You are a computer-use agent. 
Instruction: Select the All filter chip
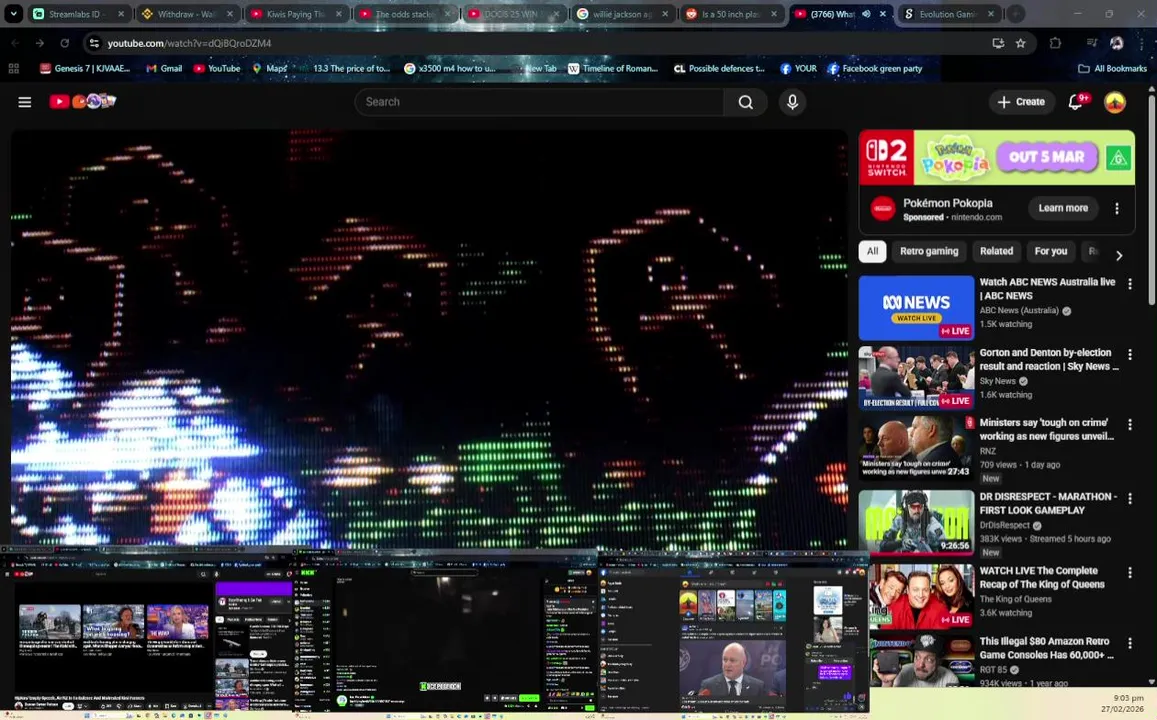pyautogui.click(x=872, y=252)
